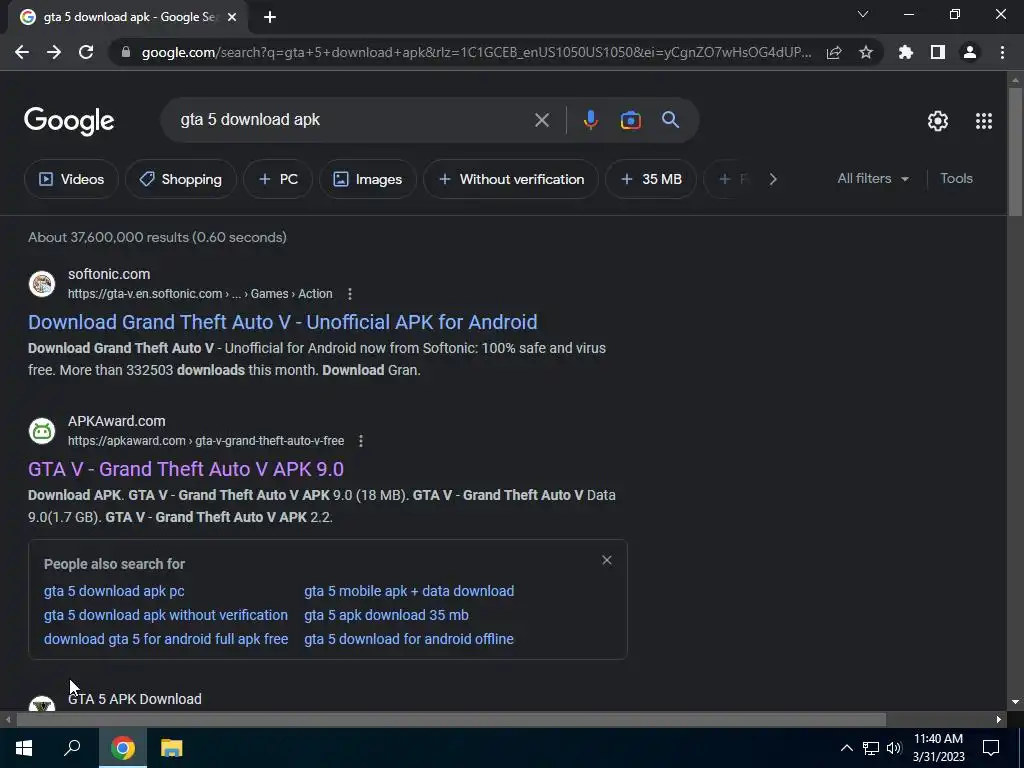Open Windows notification center
Screen dimensions: 1024x768
click(991, 748)
